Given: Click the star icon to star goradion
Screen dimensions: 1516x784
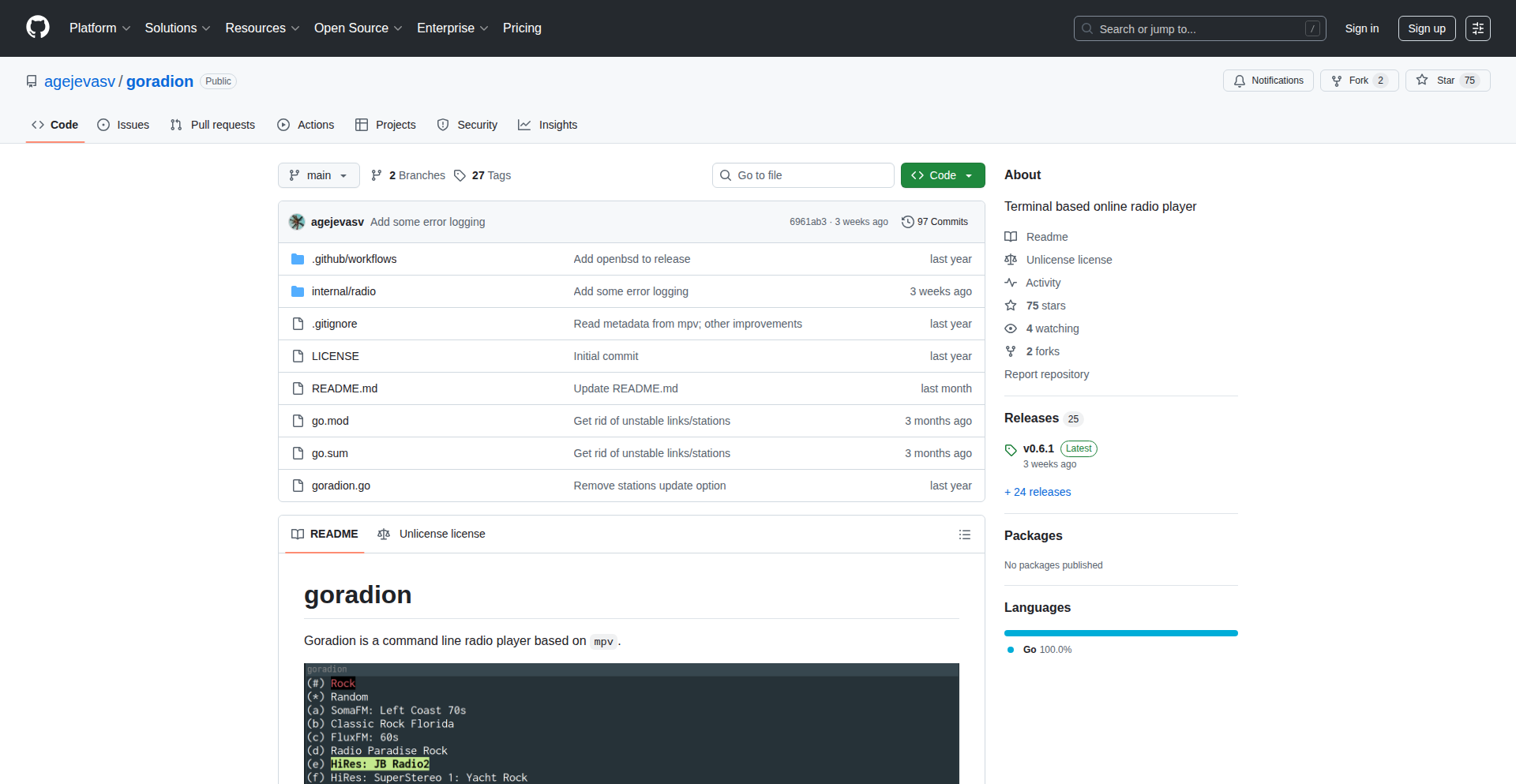Looking at the screenshot, I should point(1422,80).
